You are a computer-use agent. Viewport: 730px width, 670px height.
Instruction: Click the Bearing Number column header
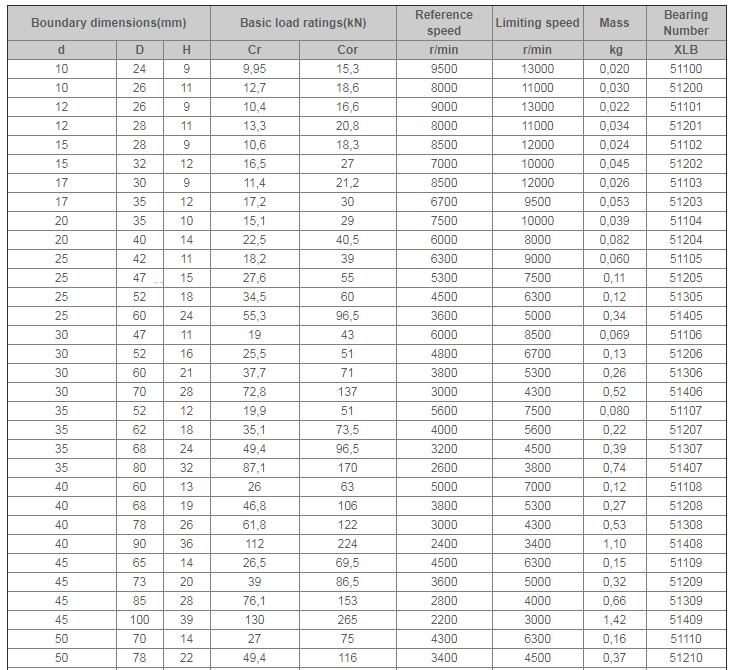click(x=685, y=23)
